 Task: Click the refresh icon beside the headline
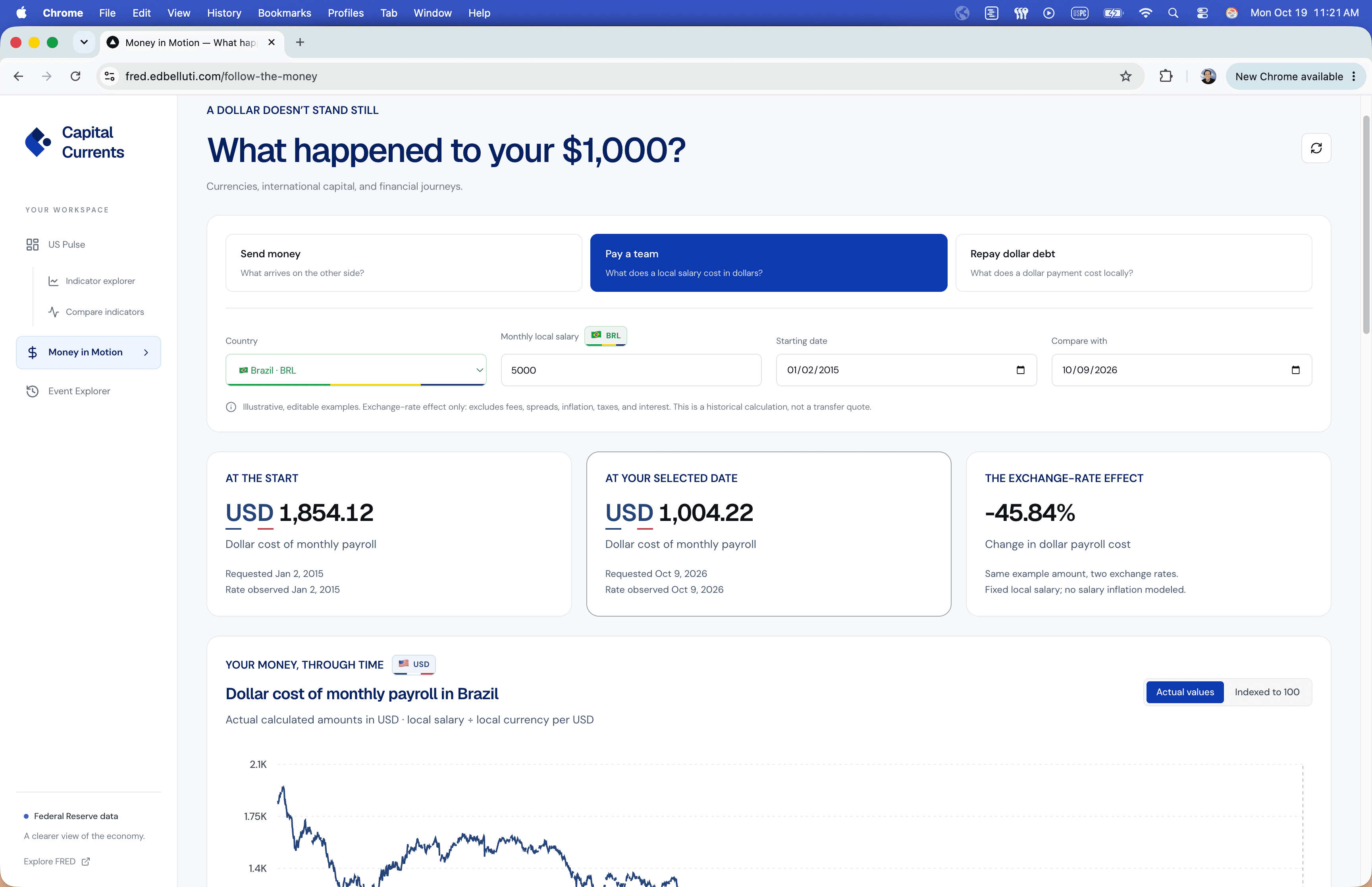[1316, 148]
